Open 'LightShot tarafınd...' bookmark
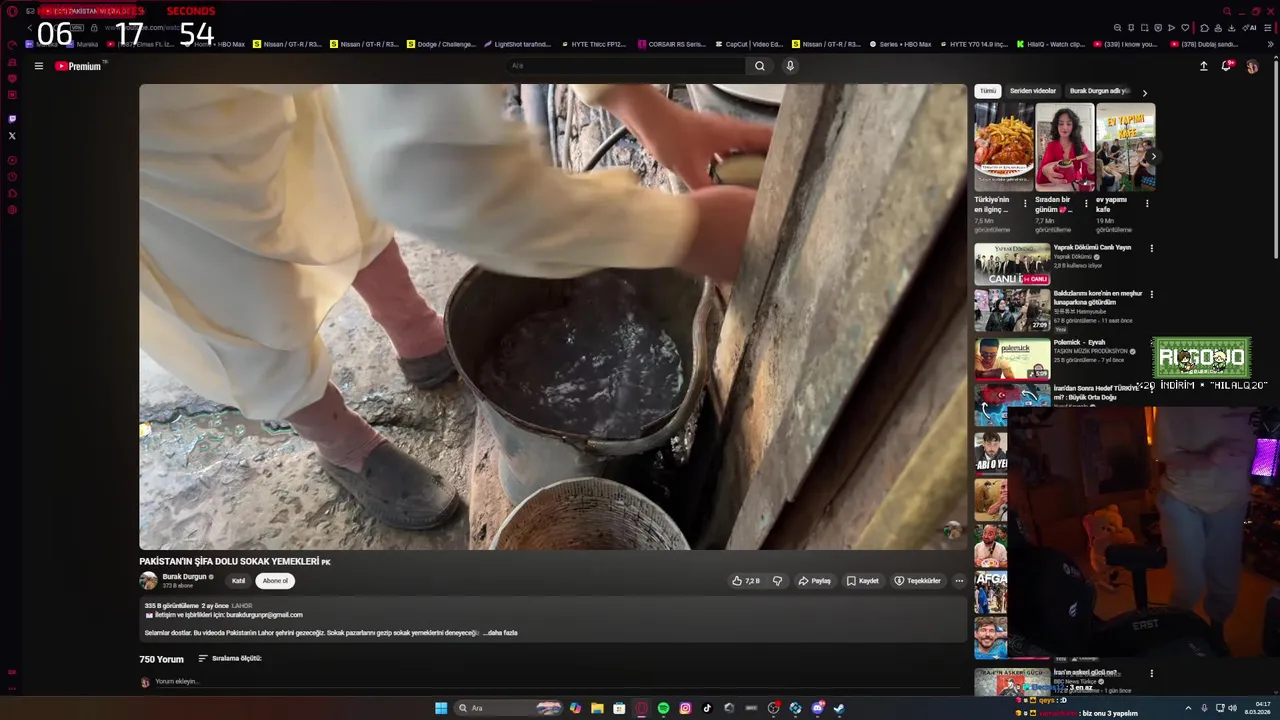Screen dimensions: 1280x720 [x=517, y=44]
